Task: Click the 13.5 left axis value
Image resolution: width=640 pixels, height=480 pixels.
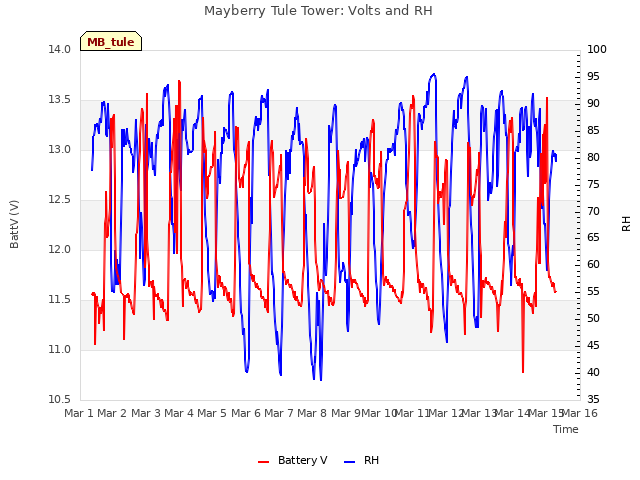Action: click(59, 100)
